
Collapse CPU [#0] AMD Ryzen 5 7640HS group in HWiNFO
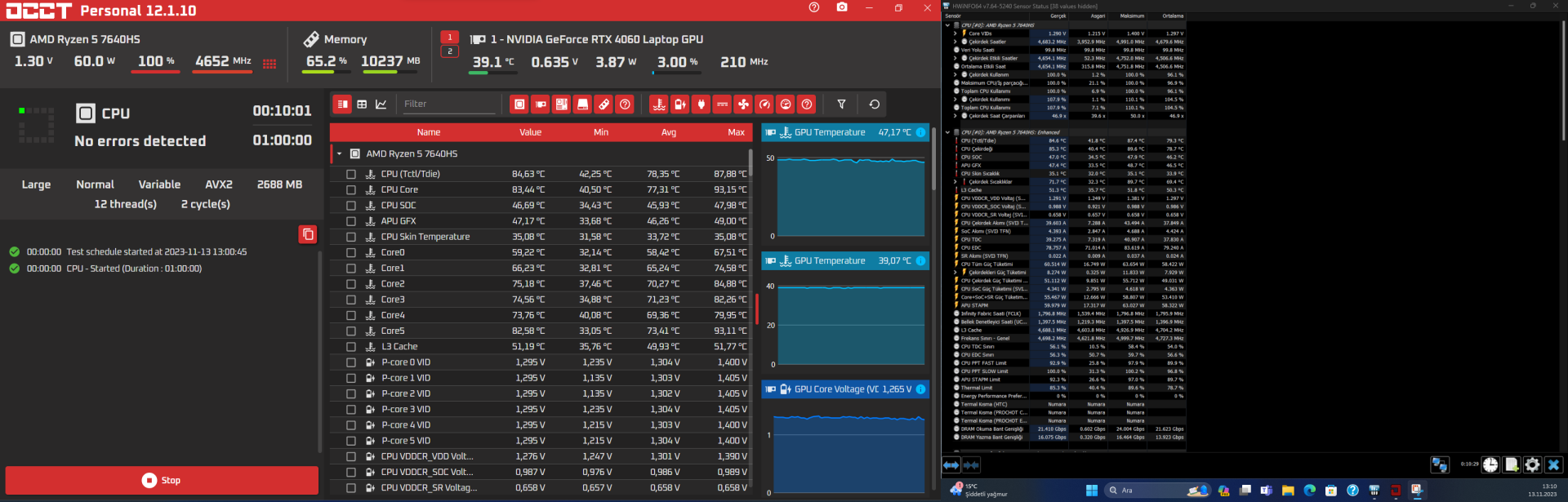[947, 25]
